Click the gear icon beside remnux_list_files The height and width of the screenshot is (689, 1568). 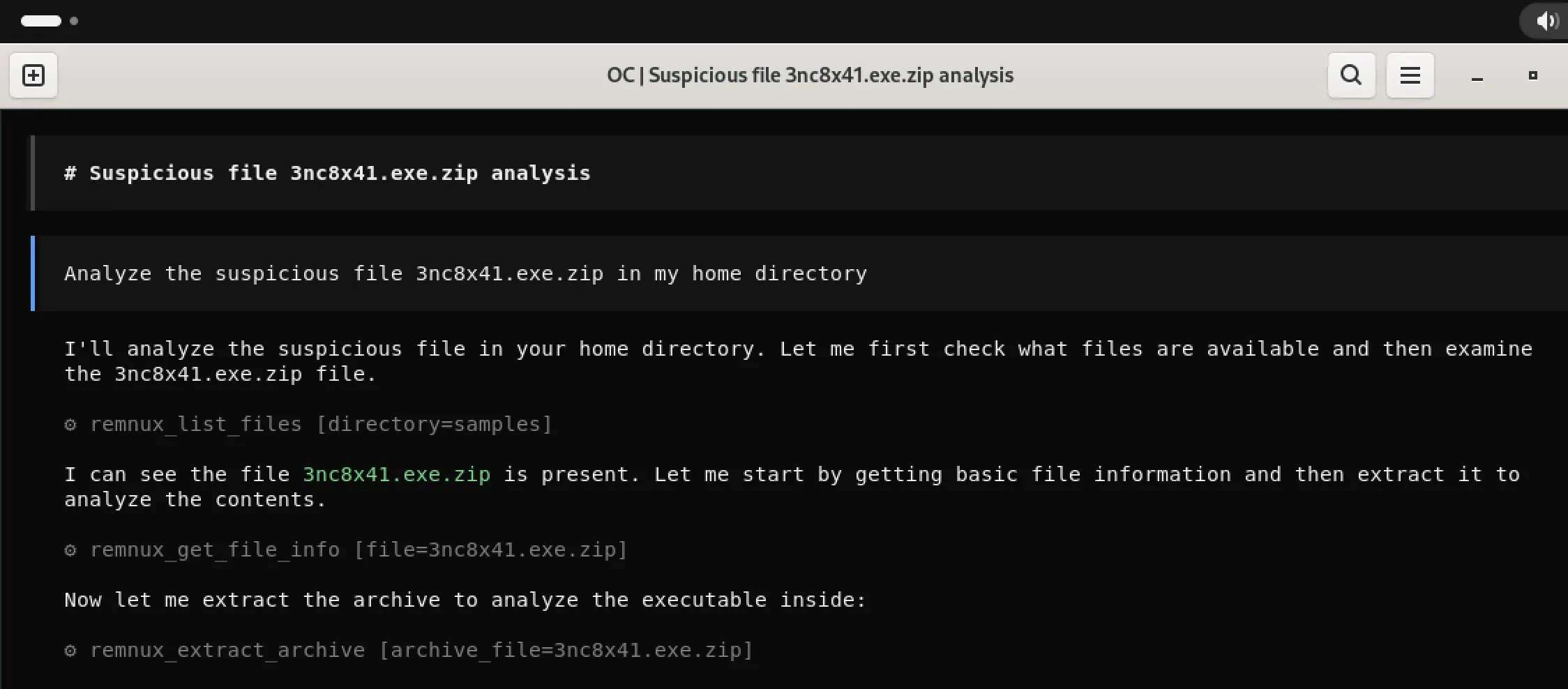pyautogui.click(x=70, y=424)
